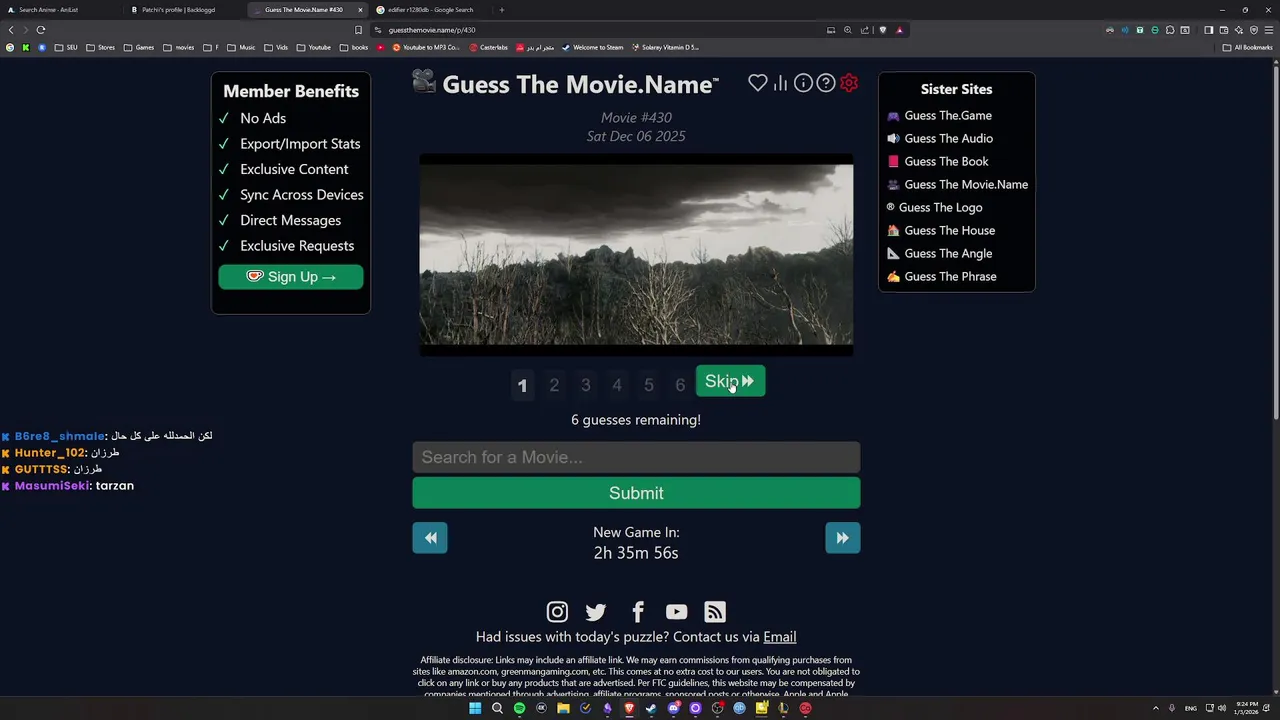Switch to Patchi's profile Backloggd tab
This screenshot has height=720, width=1280.
[x=185, y=10]
